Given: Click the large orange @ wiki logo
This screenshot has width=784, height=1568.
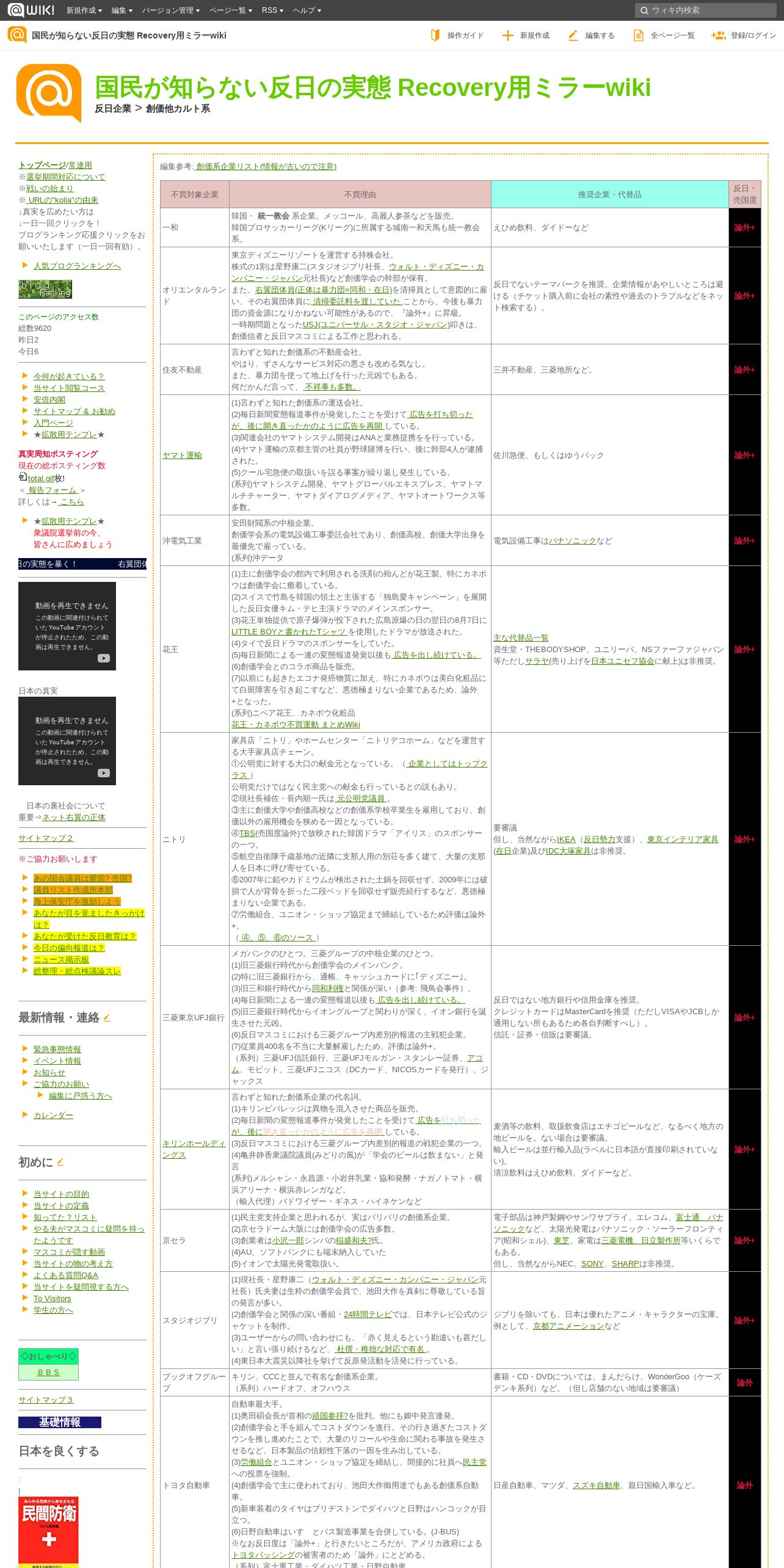Looking at the screenshot, I should pos(49,93).
